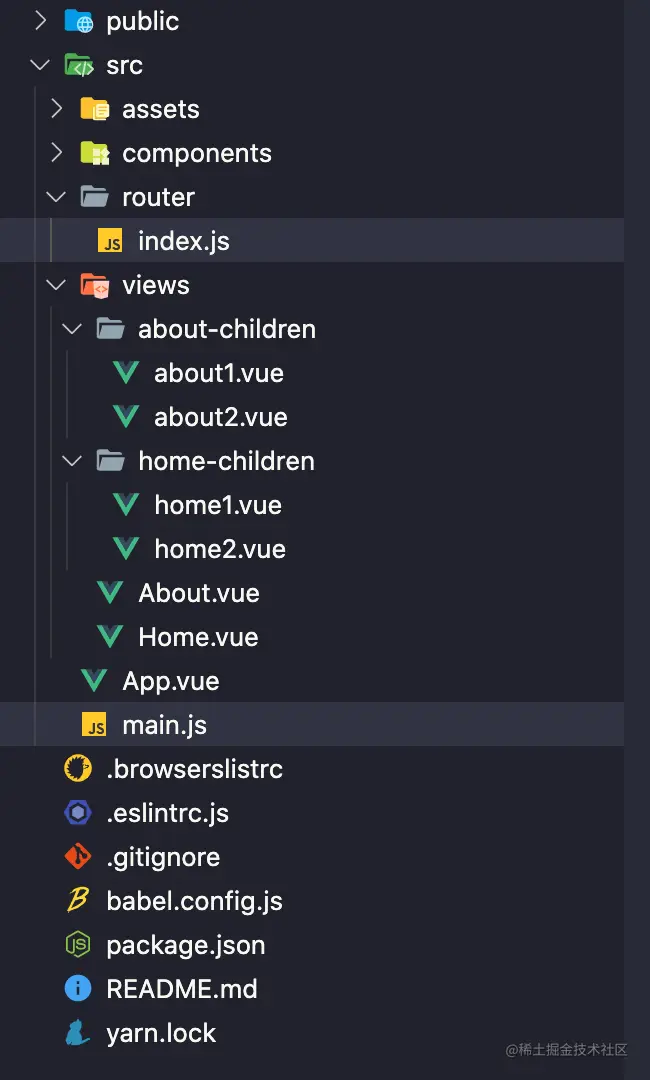The height and width of the screenshot is (1080, 650).
Task: Click the JS icon beside index.js
Action: point(110,241)
